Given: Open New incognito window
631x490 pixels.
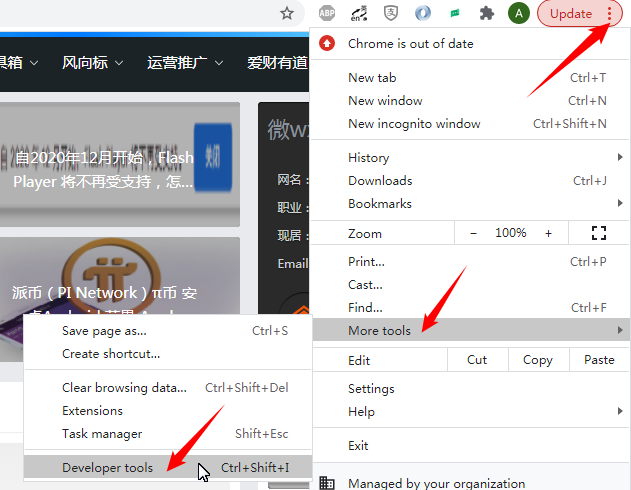Looking at the screenshot, I should coord(414,123).
